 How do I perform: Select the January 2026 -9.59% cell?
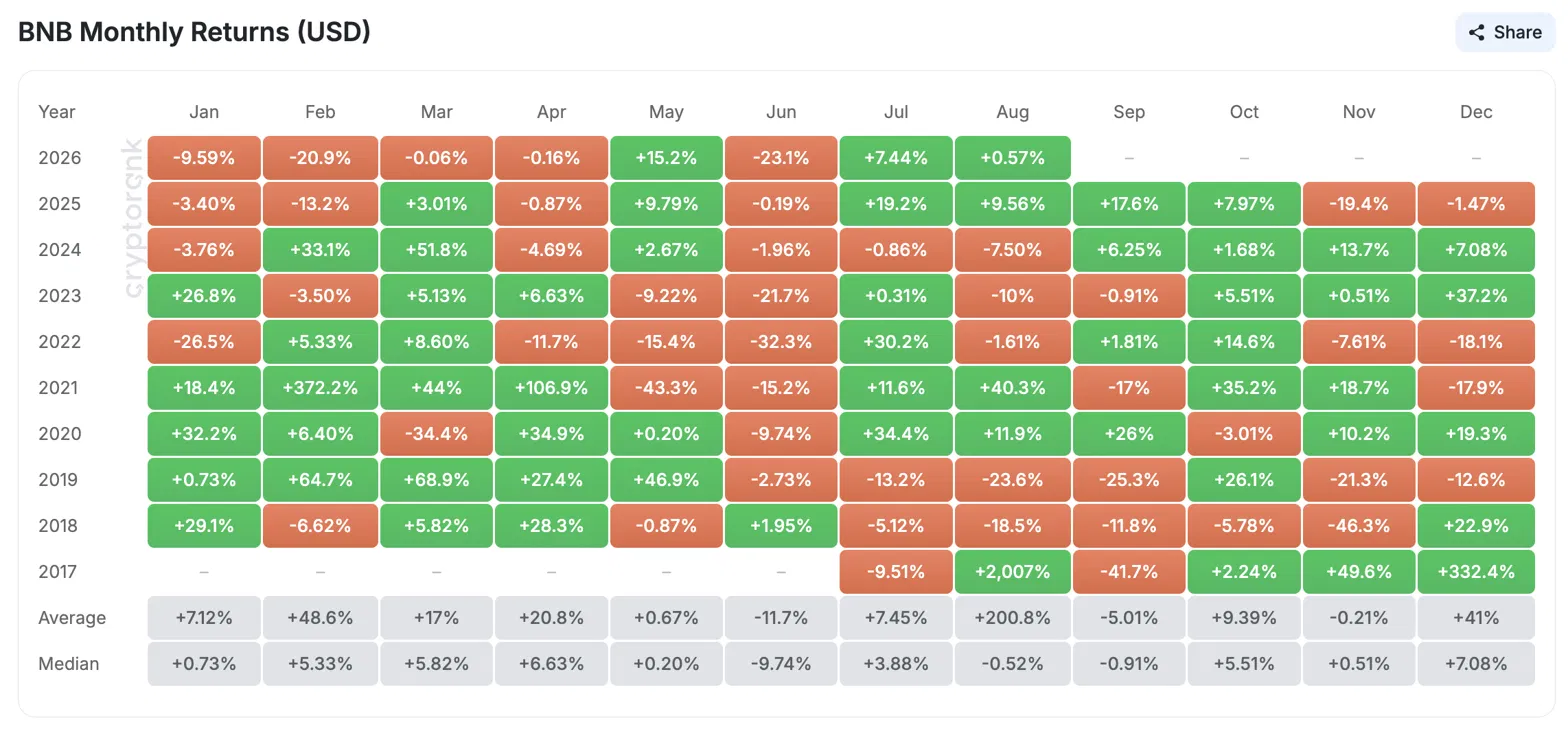204,158
